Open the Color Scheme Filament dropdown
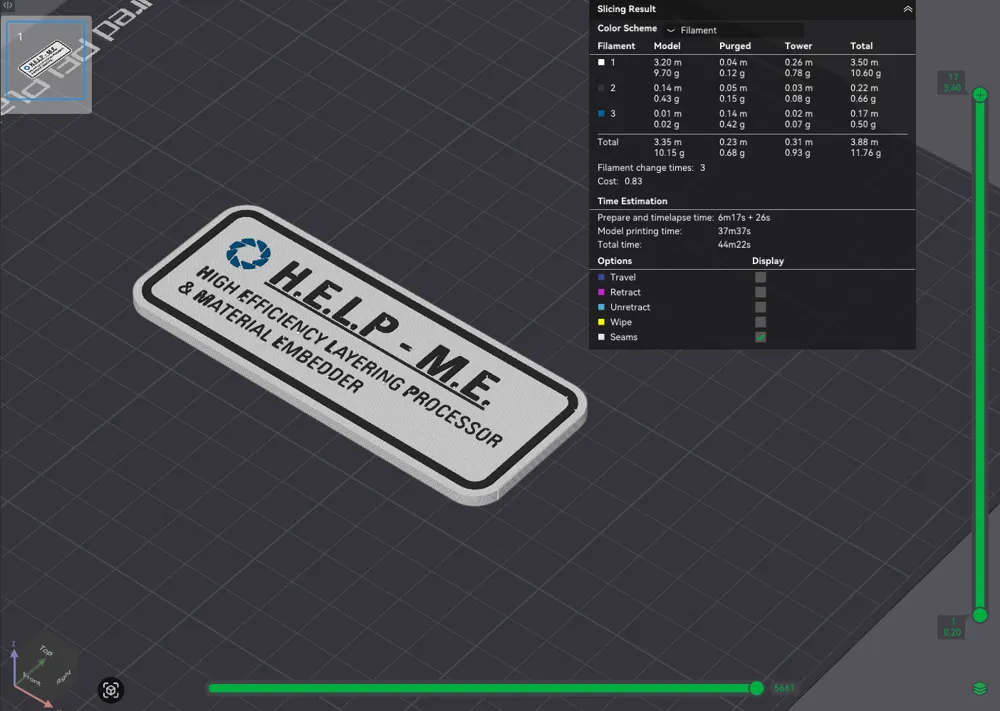1000x711 pixels. (x=733, y=30)
